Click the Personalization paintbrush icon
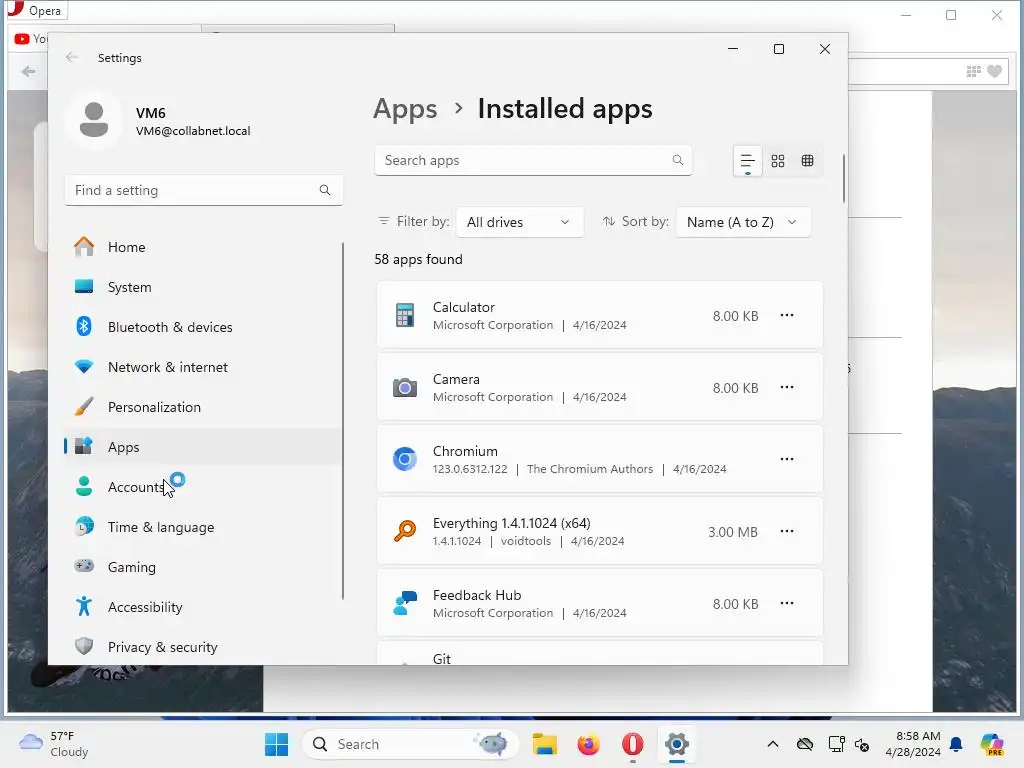The height and width of the screenshot is (768, 1024). click(84, 406)
